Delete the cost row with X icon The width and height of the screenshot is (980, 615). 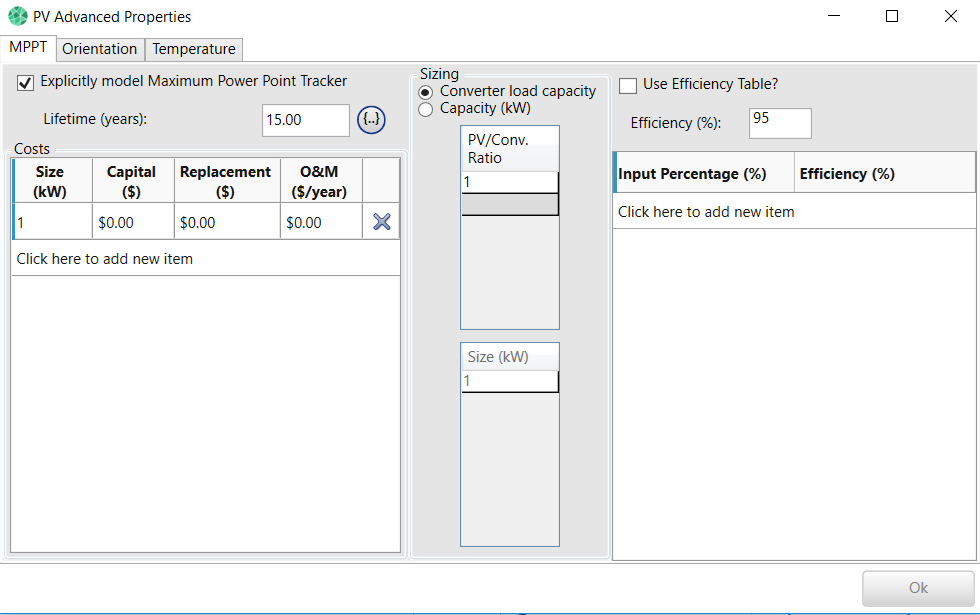click(x=381, y=222)
